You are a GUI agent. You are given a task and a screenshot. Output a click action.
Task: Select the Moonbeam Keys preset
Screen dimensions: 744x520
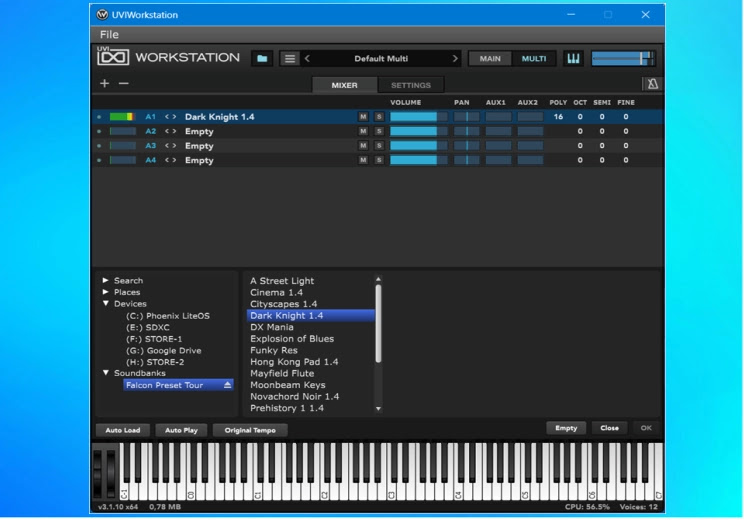pyautogui.click(x=288, y=385)
